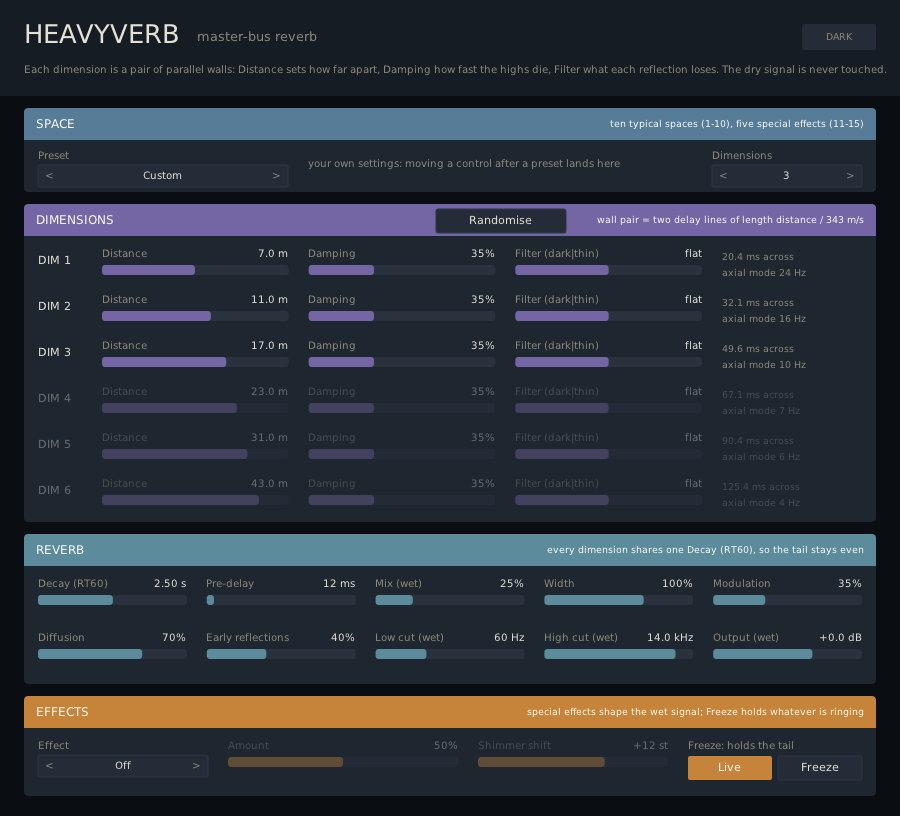Screen dimensions: 900x816
Task: Set the Pre-delay slider
Action: [x=281, y=600]
